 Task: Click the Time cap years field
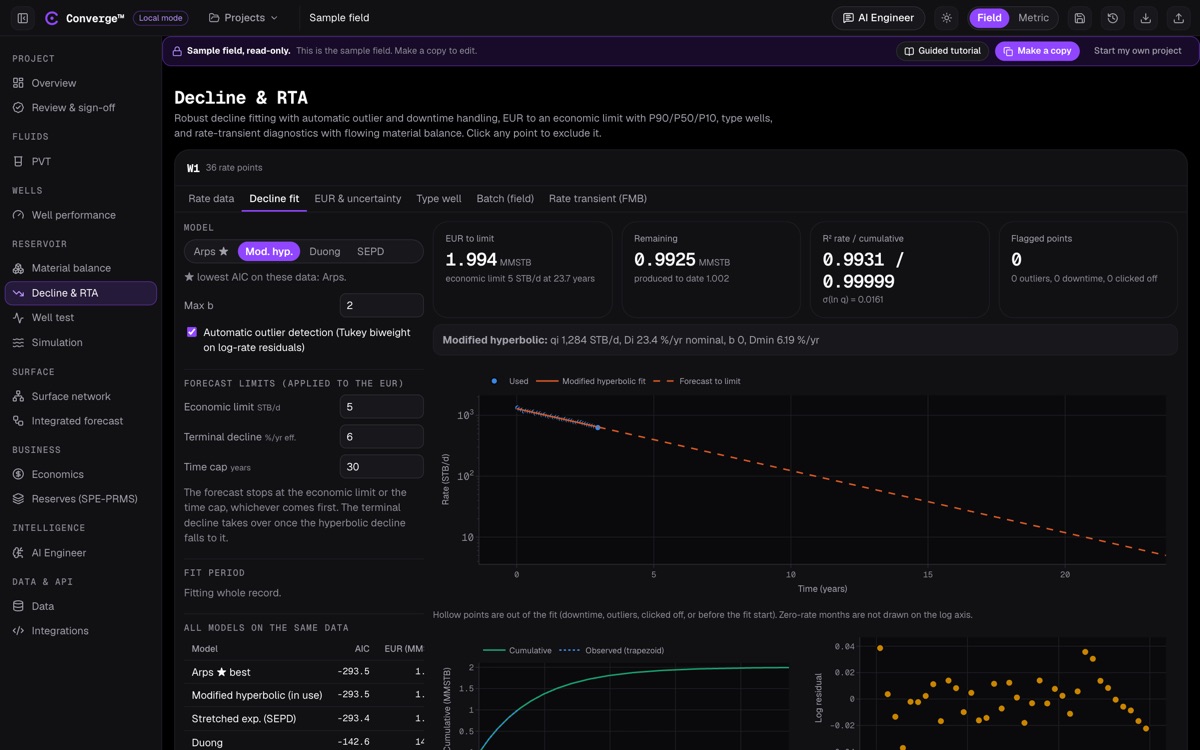[382, 467]
